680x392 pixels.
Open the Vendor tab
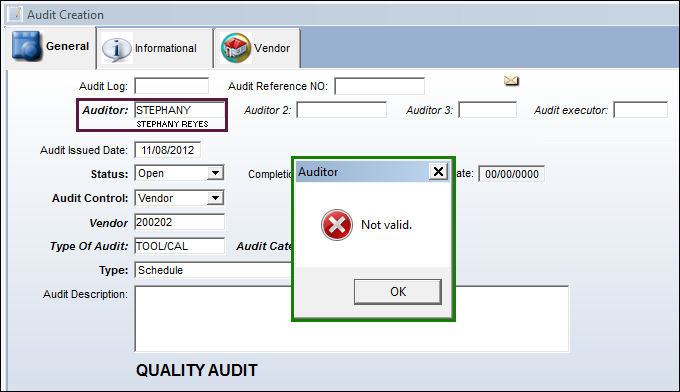pyautogui.click(x=257, y=48)
